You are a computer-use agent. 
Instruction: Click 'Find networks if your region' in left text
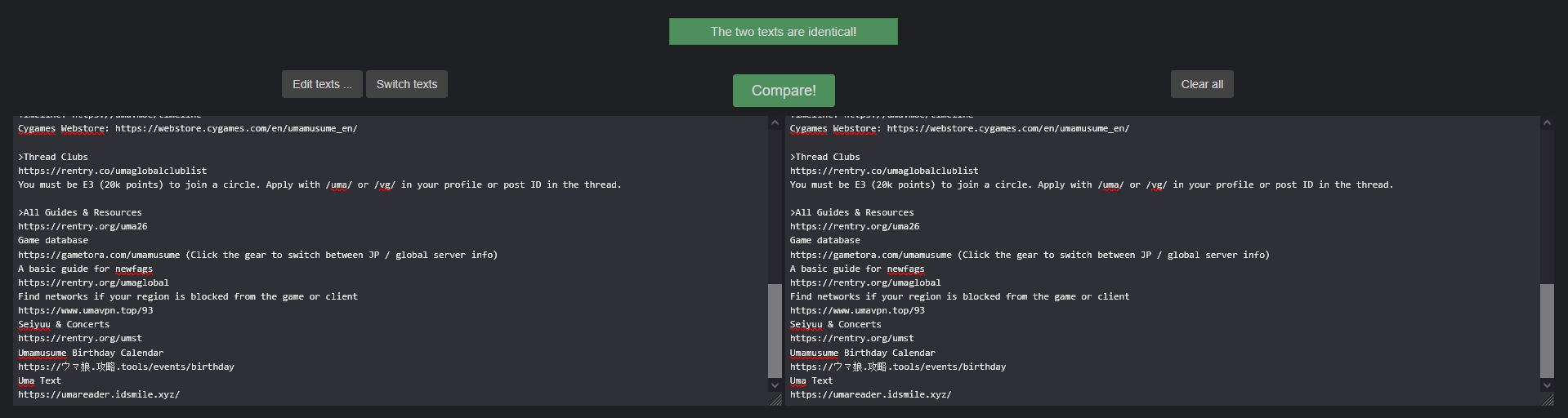click(188, 296)
